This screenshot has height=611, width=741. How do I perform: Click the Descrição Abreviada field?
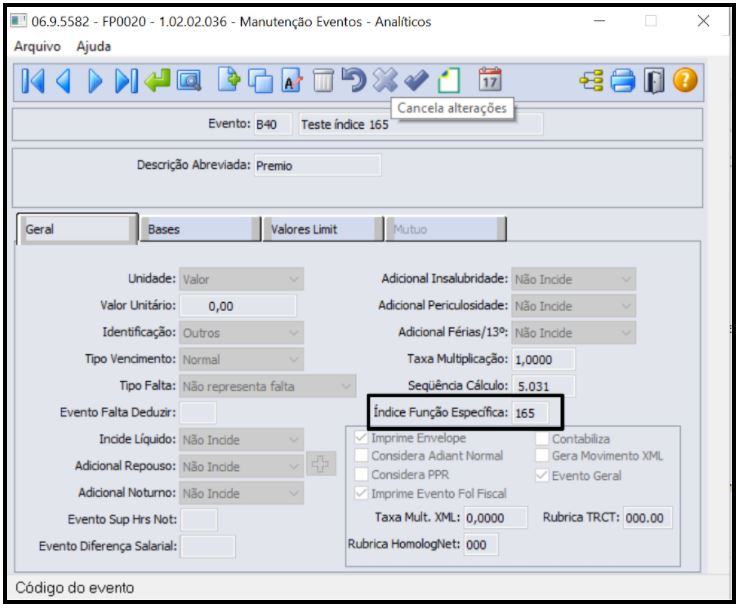[318, 165]
